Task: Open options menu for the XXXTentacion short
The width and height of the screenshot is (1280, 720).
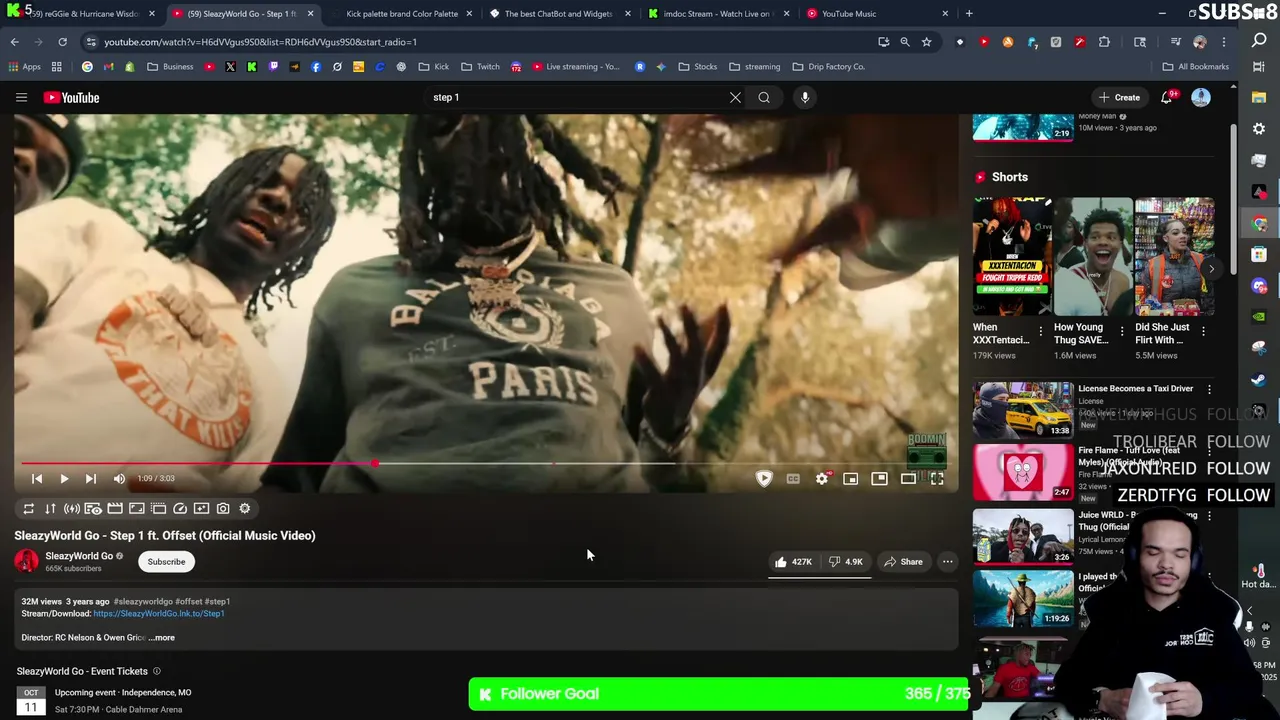Action: (x=1041, y=331)
